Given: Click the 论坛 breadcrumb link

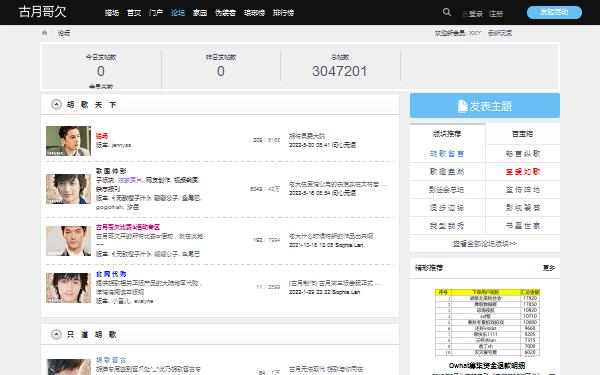Looking at the screenshot, I should 64,33.
